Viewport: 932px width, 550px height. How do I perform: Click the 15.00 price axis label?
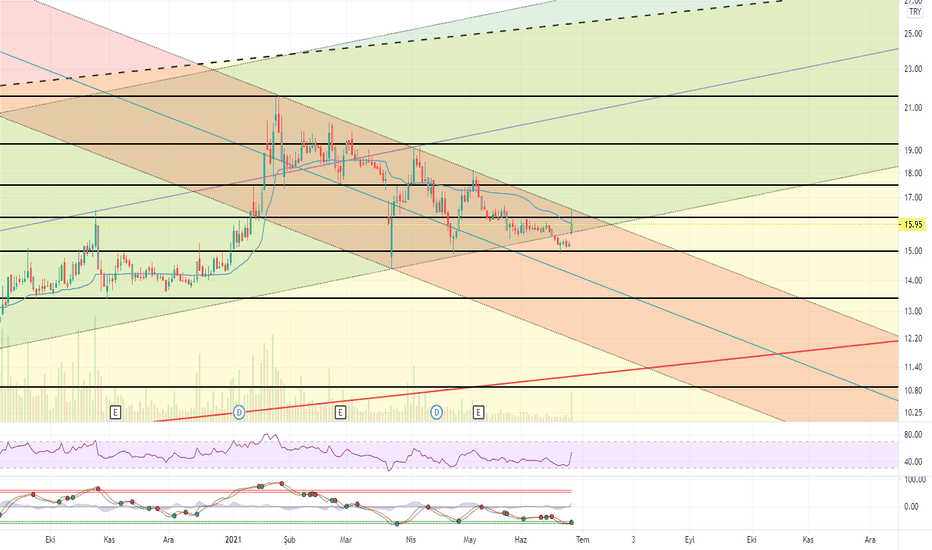tap(913, 251)
